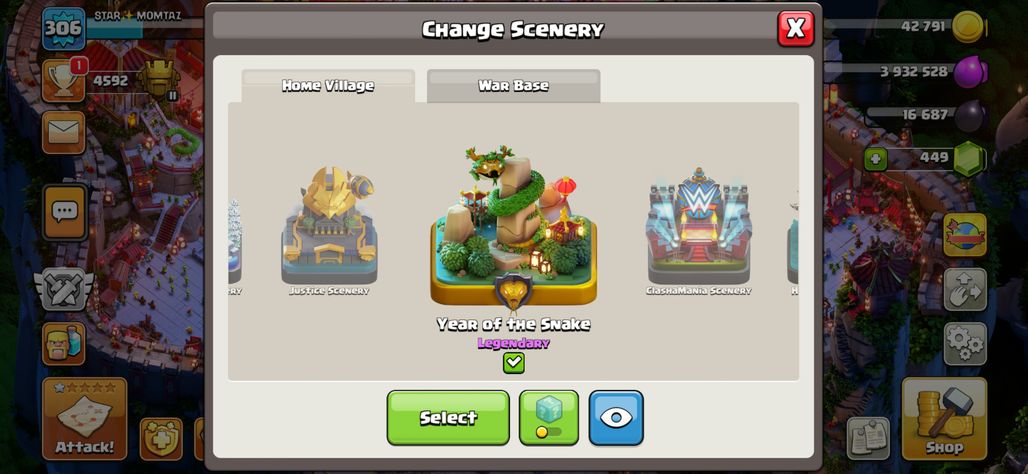Toggle the random scenery dice switch
This screenshot has height=474, width=1028.
pyautogui.click(x=549, y=418)
